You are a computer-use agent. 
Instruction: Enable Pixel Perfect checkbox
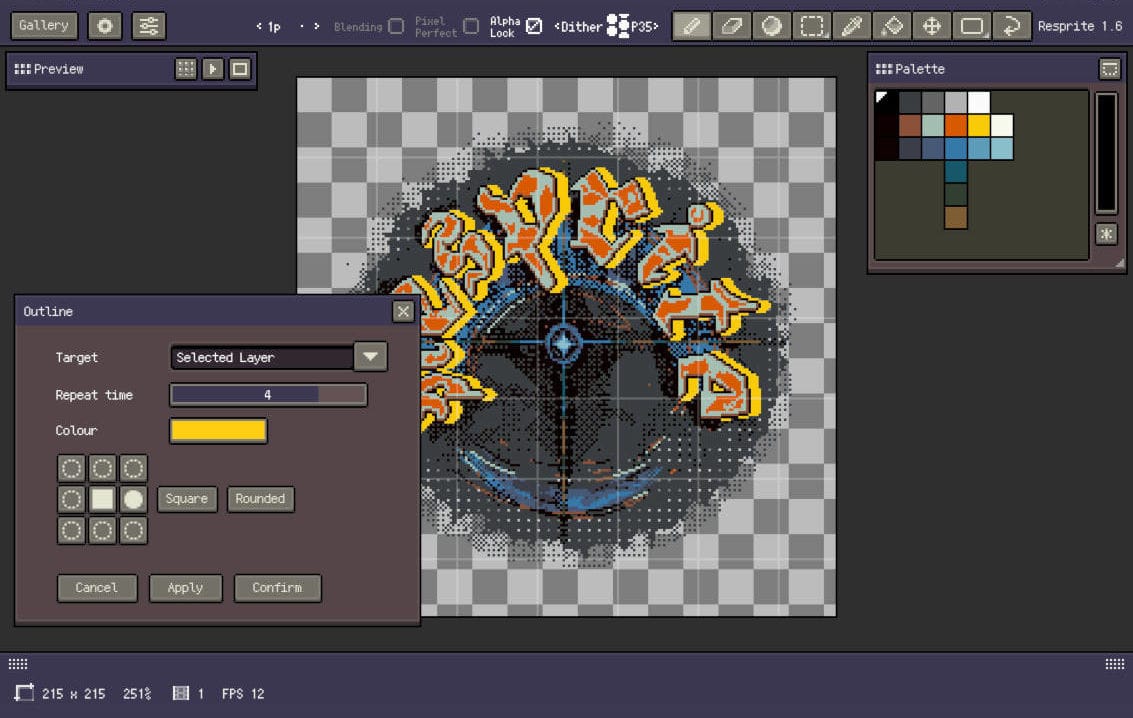tap(471, 26)
